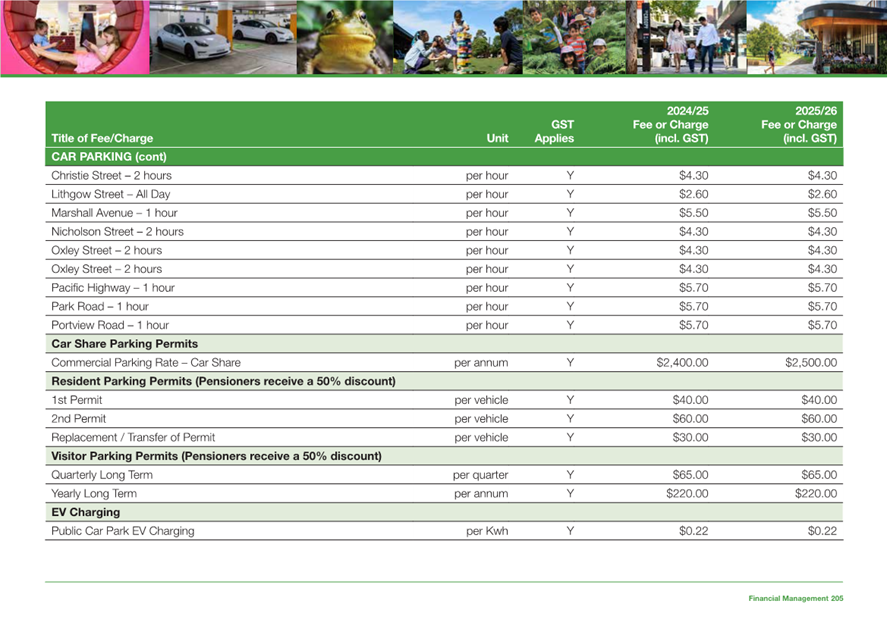The width and height of the screenshot is (887, 626).
Task: Select the 'per Kwh' unit cell
Action: [x=487, y=531]
